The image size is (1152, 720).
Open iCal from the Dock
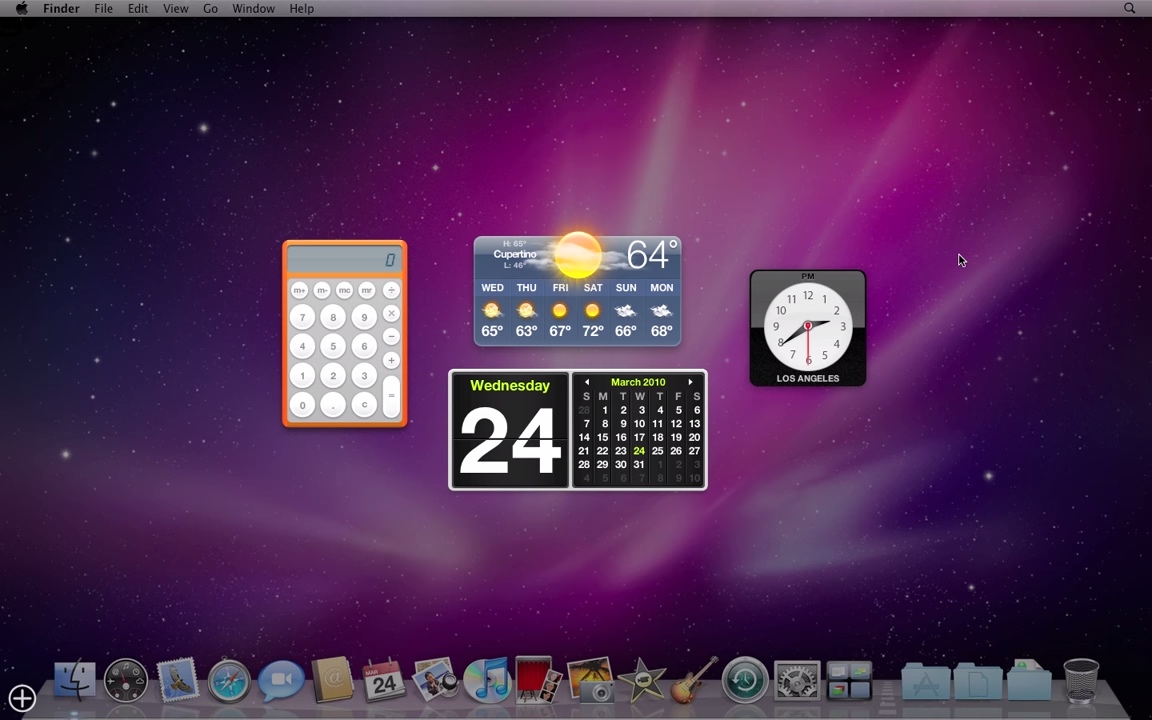point(383,680)
